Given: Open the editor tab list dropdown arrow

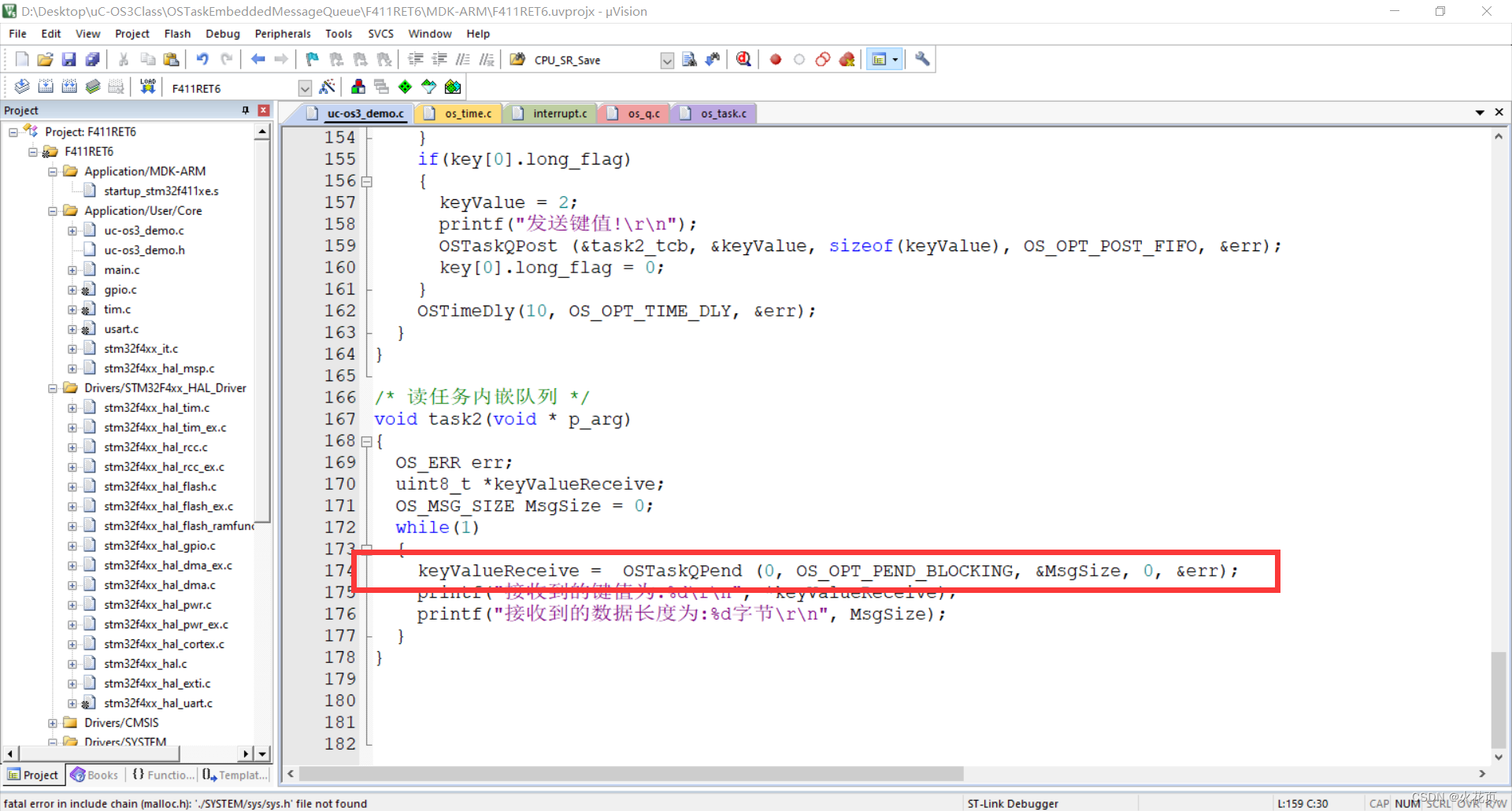Looking at the screenshot, I should (x=1480, y=113).
